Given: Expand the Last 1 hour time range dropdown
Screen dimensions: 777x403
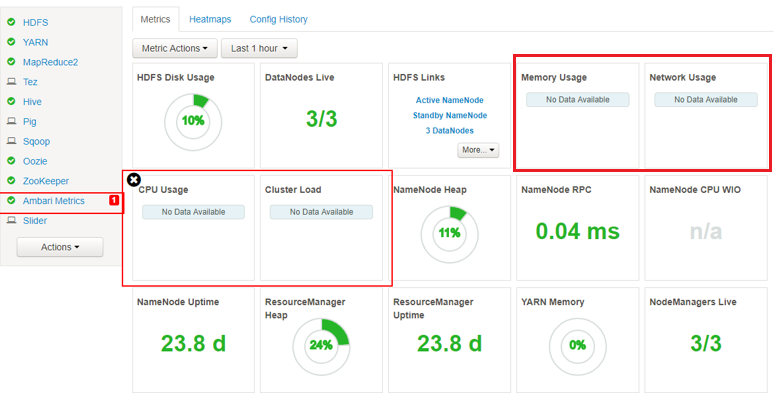Looking at the screenshot, I should (x=258, y=48).
